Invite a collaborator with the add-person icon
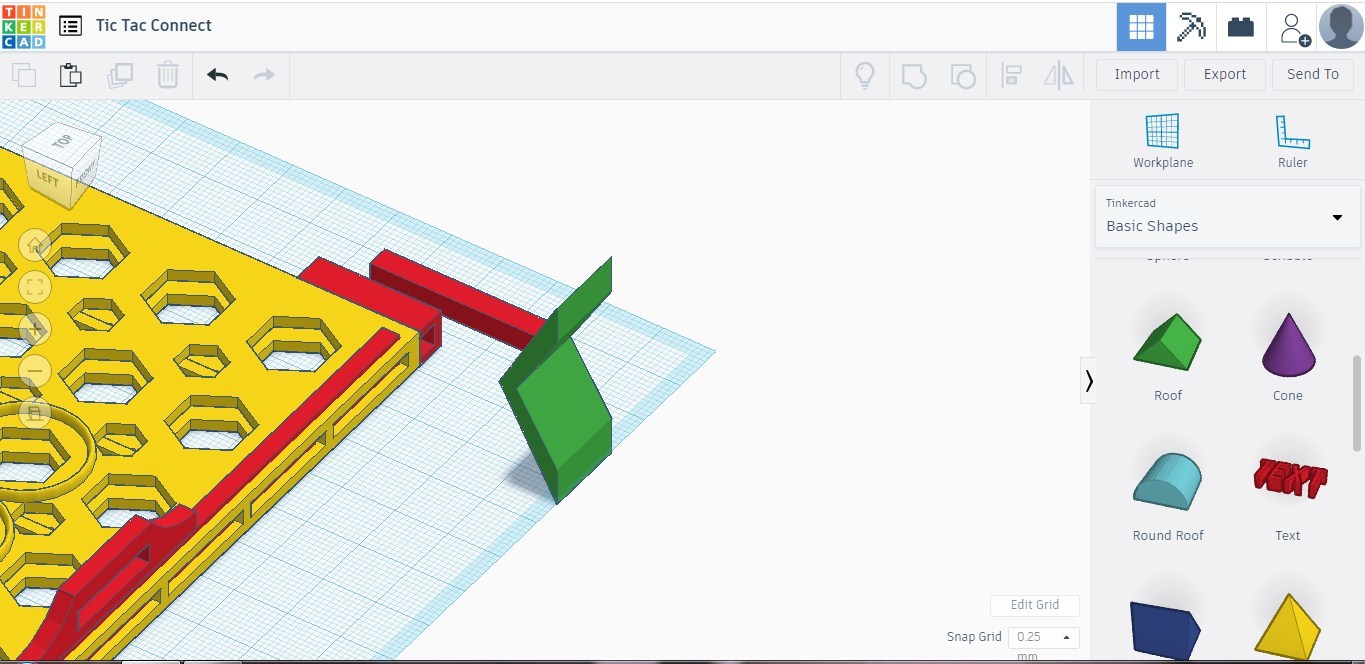The image size is (1365, 664). (1293, 27)
